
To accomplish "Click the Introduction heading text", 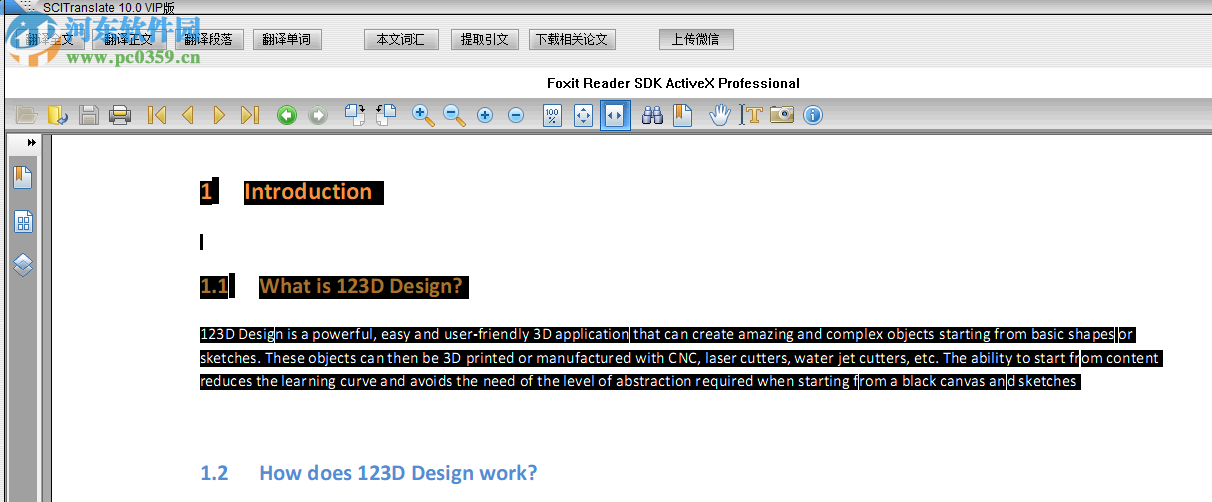I will point(308,192).
